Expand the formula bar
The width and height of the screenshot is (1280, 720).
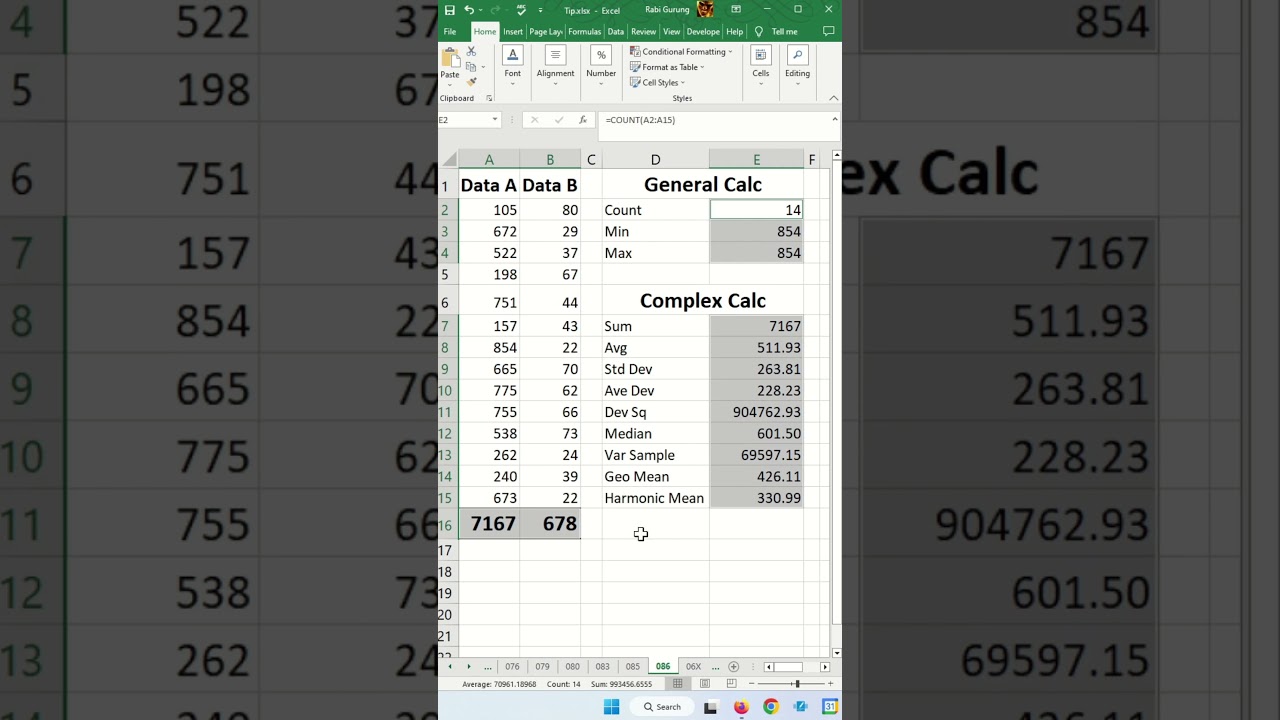point(835,120)
